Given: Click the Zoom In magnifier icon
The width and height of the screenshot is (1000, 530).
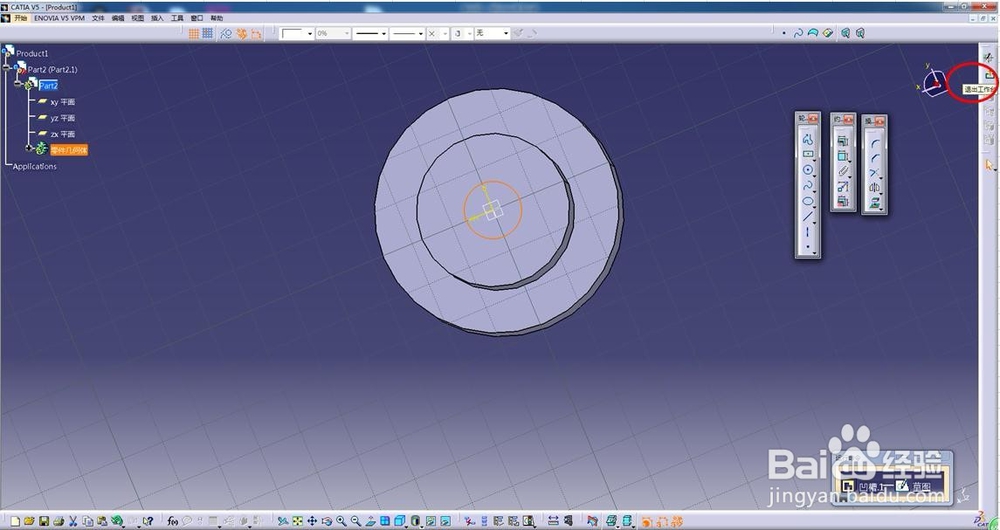Looking at the screenshot, I should (341, 521).
